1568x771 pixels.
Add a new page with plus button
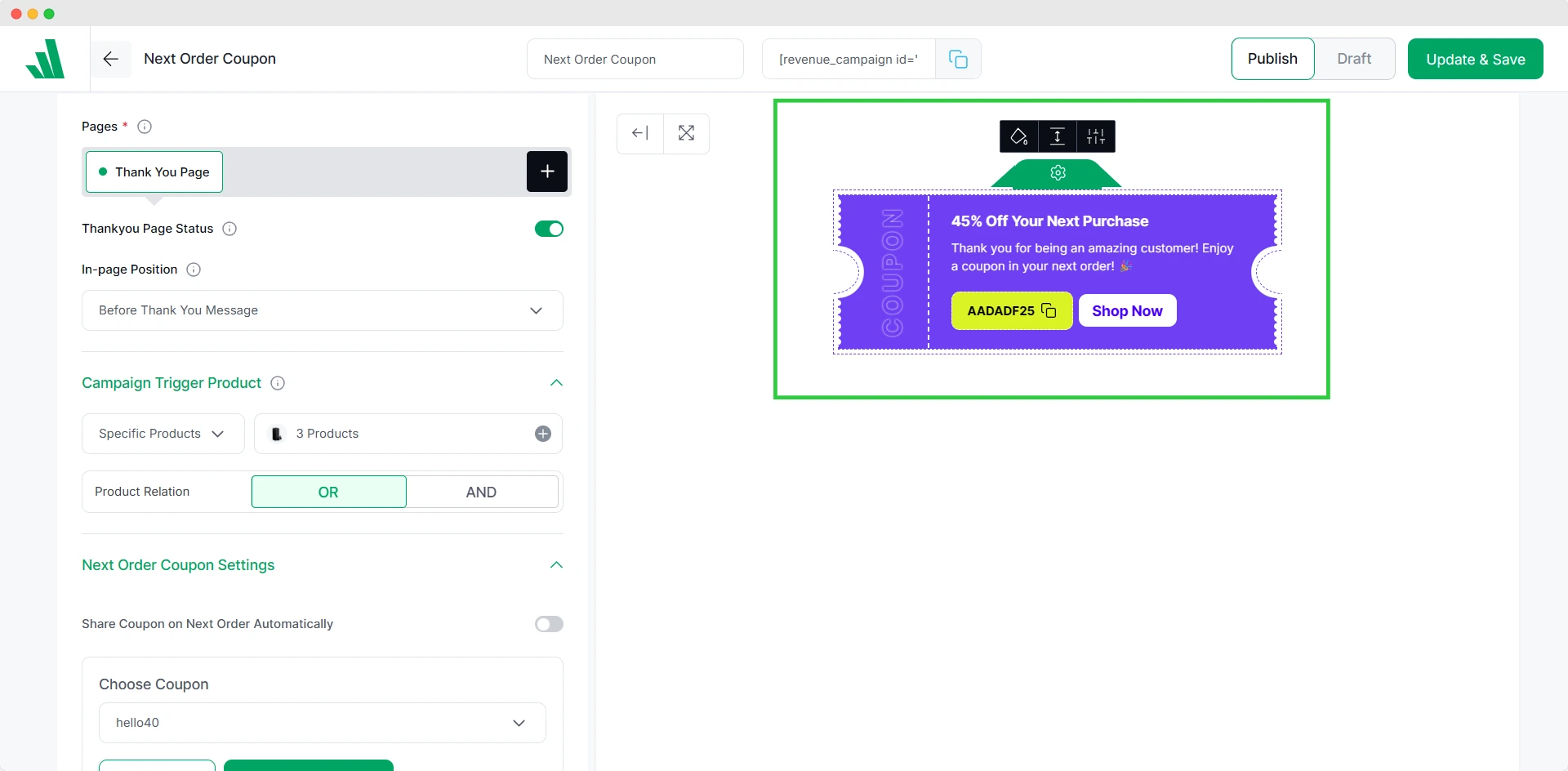547,172
